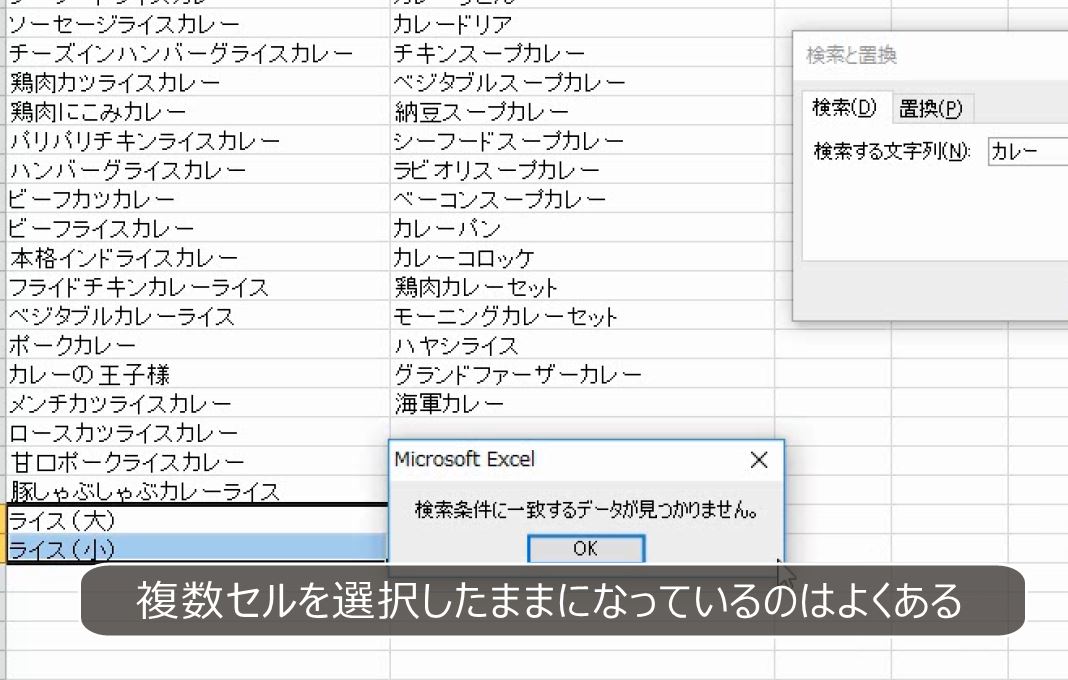Click OK on the Microsoft Excel alert

[x=586, y=548]
